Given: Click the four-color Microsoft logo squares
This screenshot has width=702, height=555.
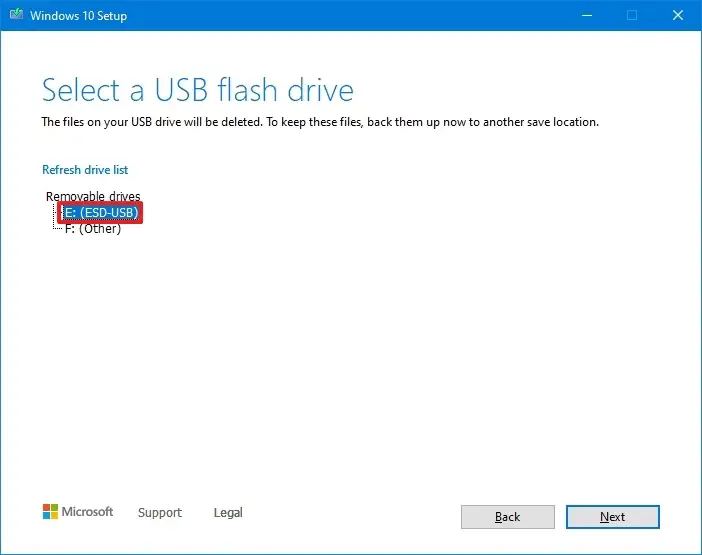Looking at the screenshot, I should [x=50, y=512].
